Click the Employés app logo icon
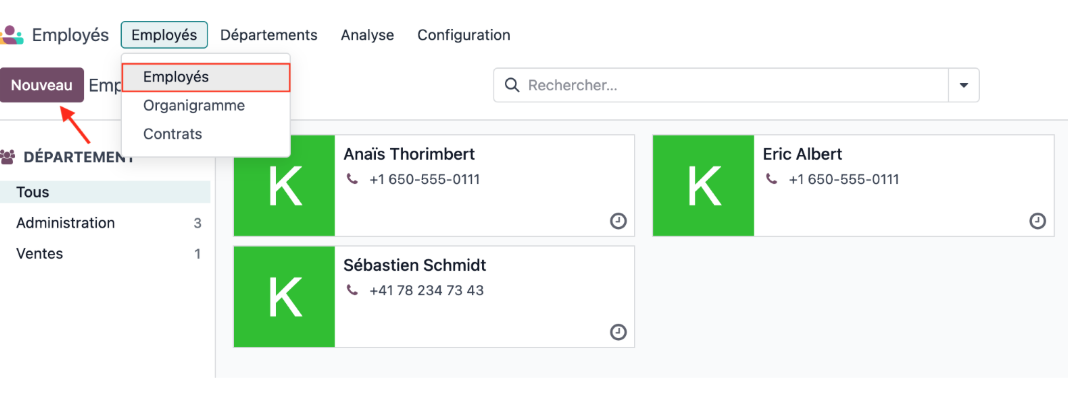The height and width of the screenshot is (393, 1068). click(11, 35)
